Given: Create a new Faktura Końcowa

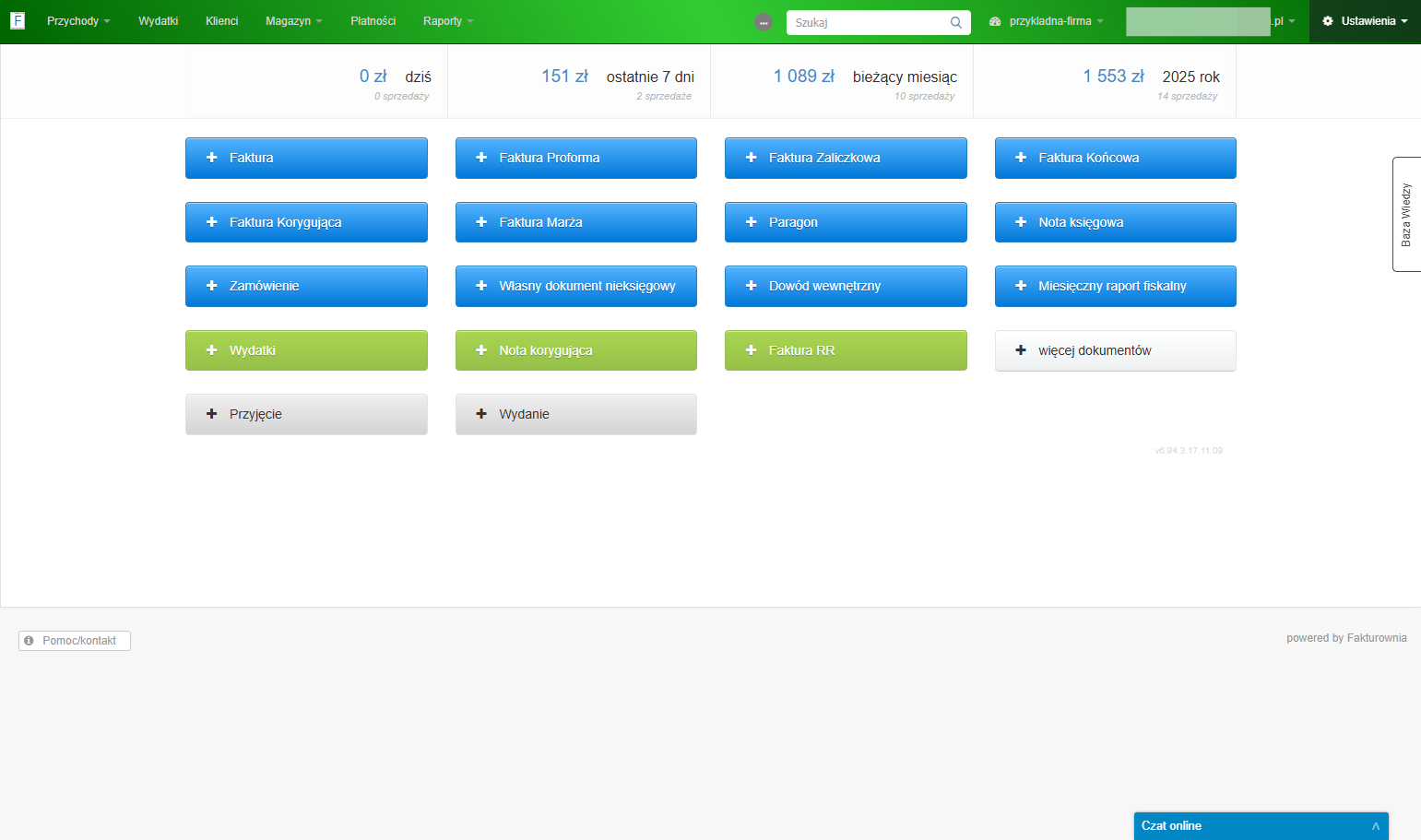Looking at the screenshot, I should tap(1116, 158).
